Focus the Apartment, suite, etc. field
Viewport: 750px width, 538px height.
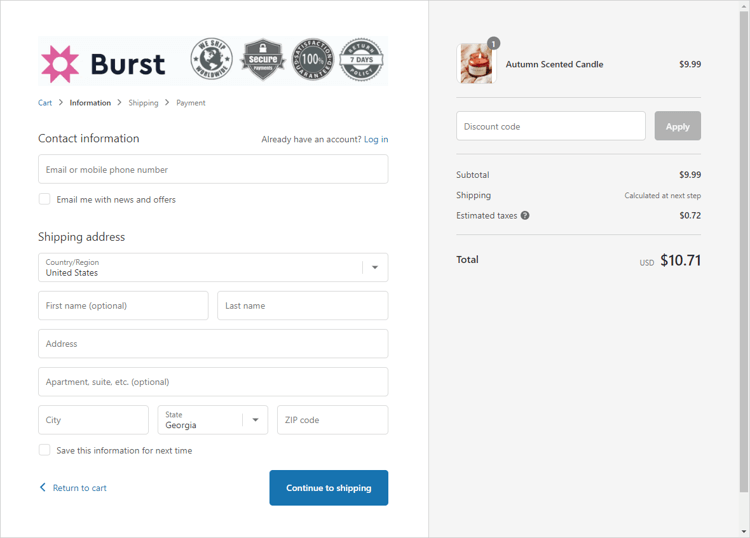(213, 382)
